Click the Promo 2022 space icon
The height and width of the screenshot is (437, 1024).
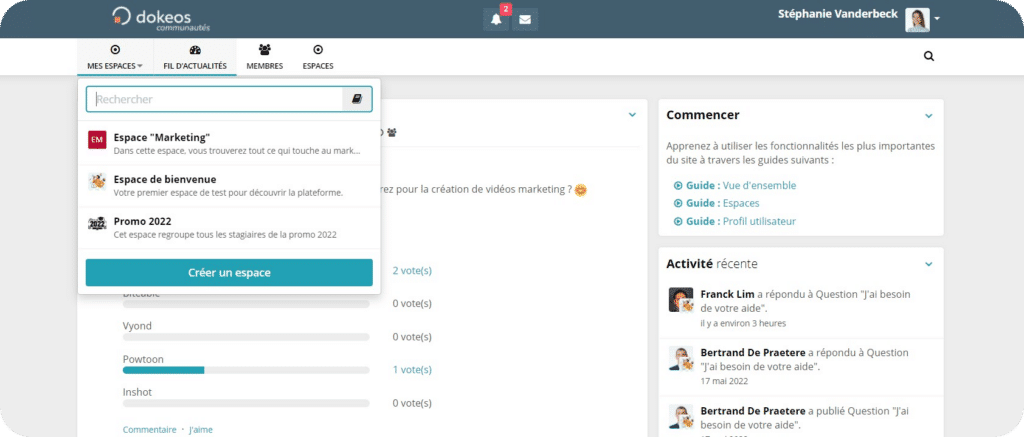(97, 224)
